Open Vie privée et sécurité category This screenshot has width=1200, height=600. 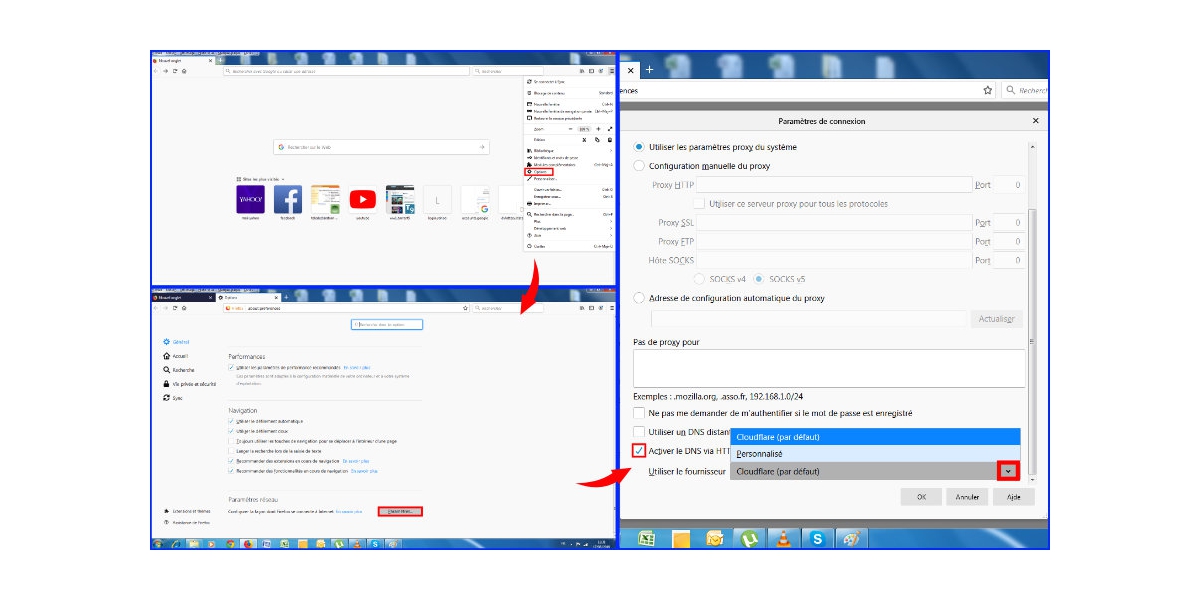pyautogui.click(x=188, y=384)
